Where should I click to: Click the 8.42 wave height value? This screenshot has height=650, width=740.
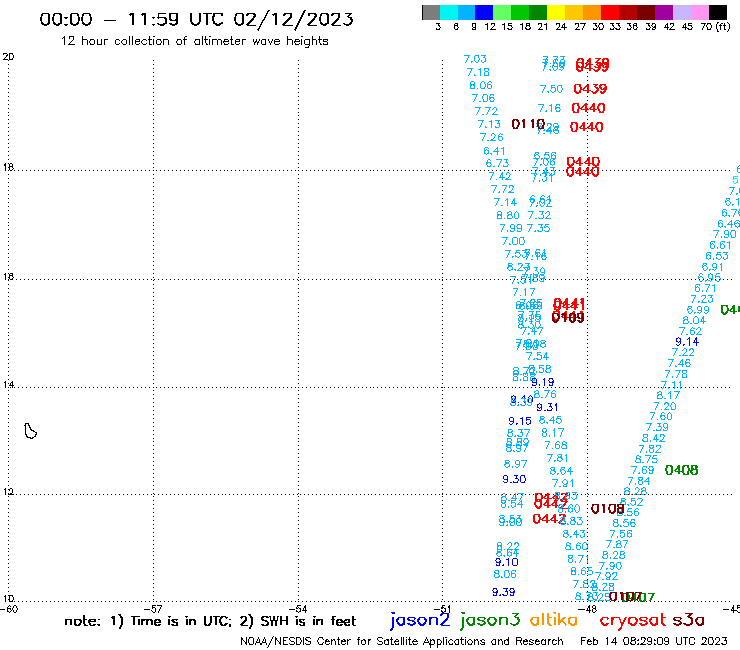pyautogui.click(x=654, y=438)
